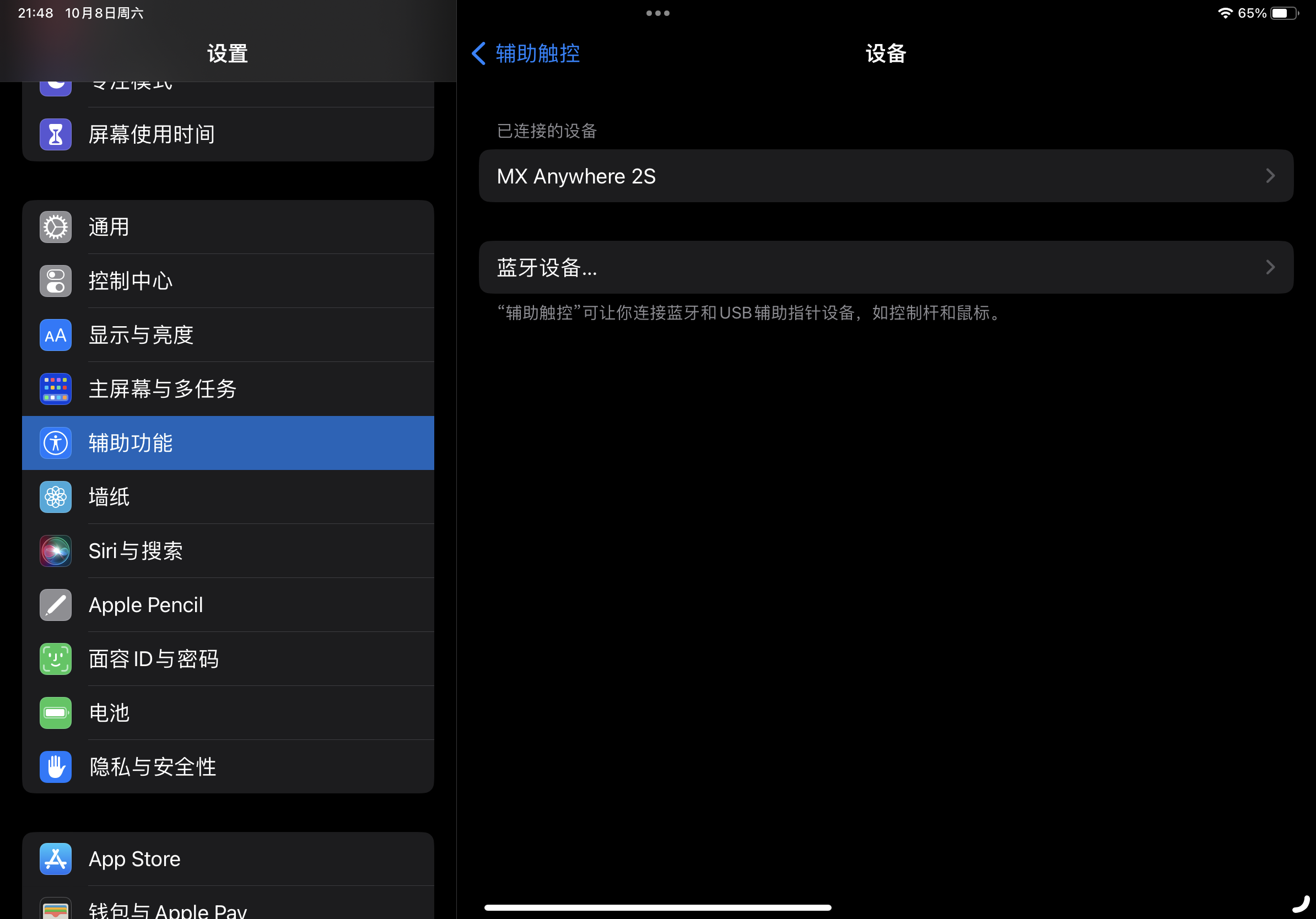Open 通用 settings
1316x919 pixels.
click(x=228, y=228)
